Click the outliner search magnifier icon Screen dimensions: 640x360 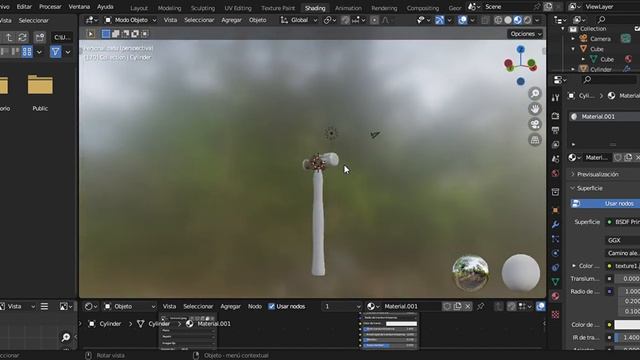(601, 20)
